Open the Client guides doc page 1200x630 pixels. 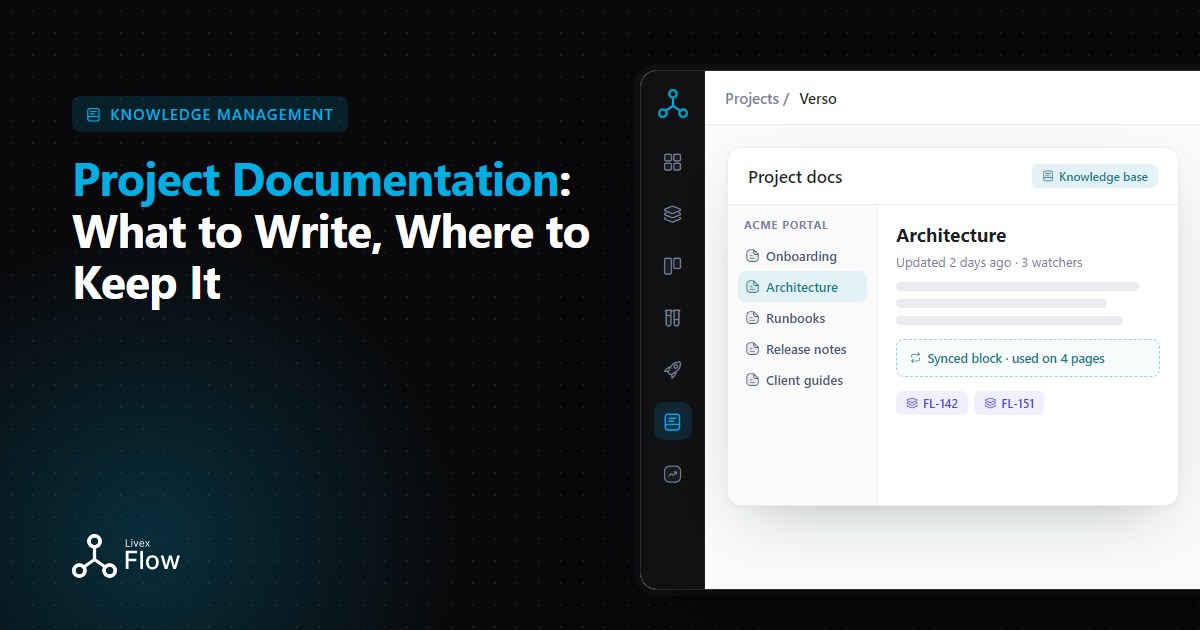802,380
